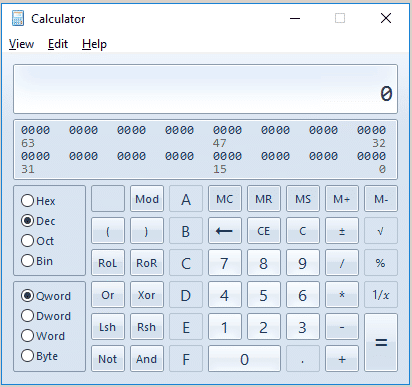Viewport: 412px width, 387px height.
Task: Click the number 6 key
Action: 303,295
